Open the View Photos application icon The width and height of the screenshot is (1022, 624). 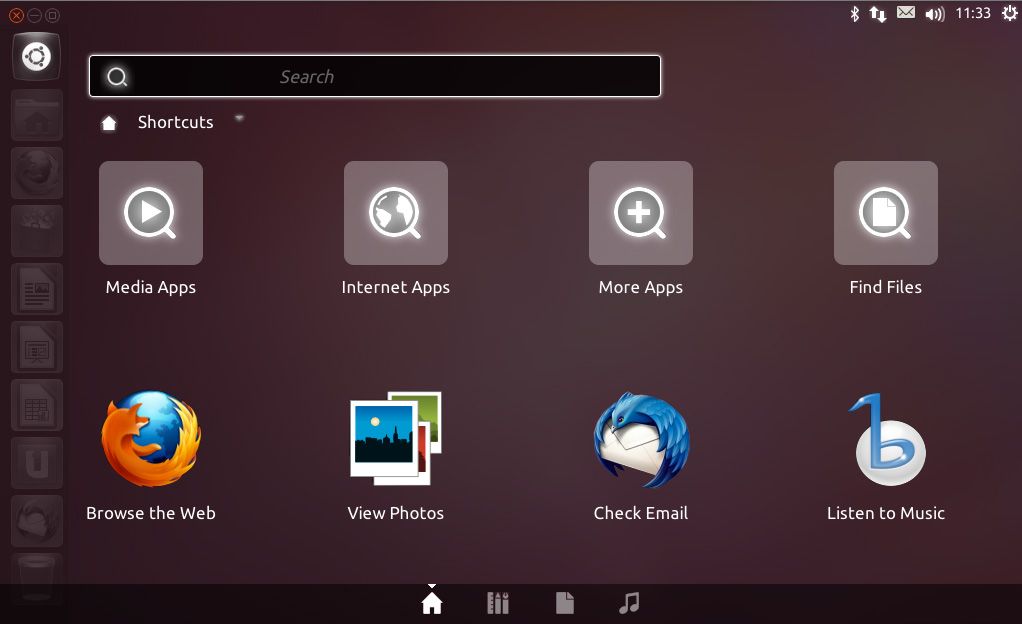tap(396, 439)
